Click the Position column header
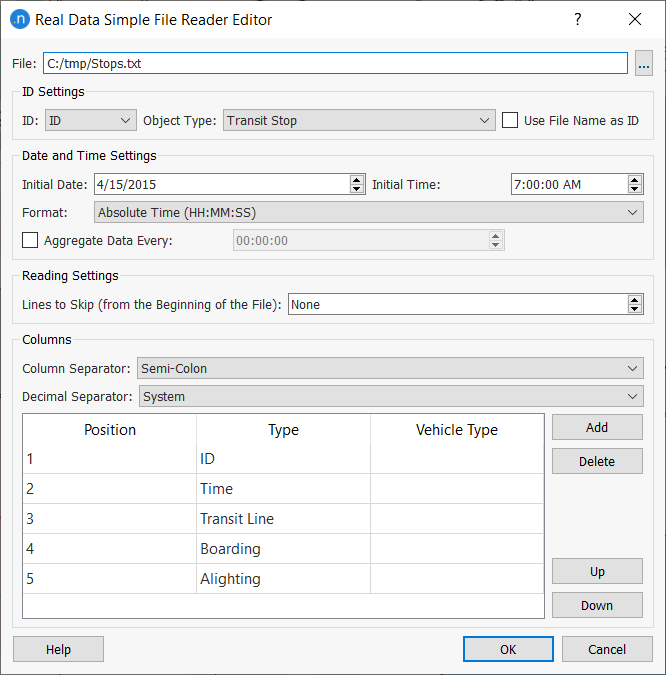Image resolution: width=666 pixels, height=675 pixels. coord(110,430)
